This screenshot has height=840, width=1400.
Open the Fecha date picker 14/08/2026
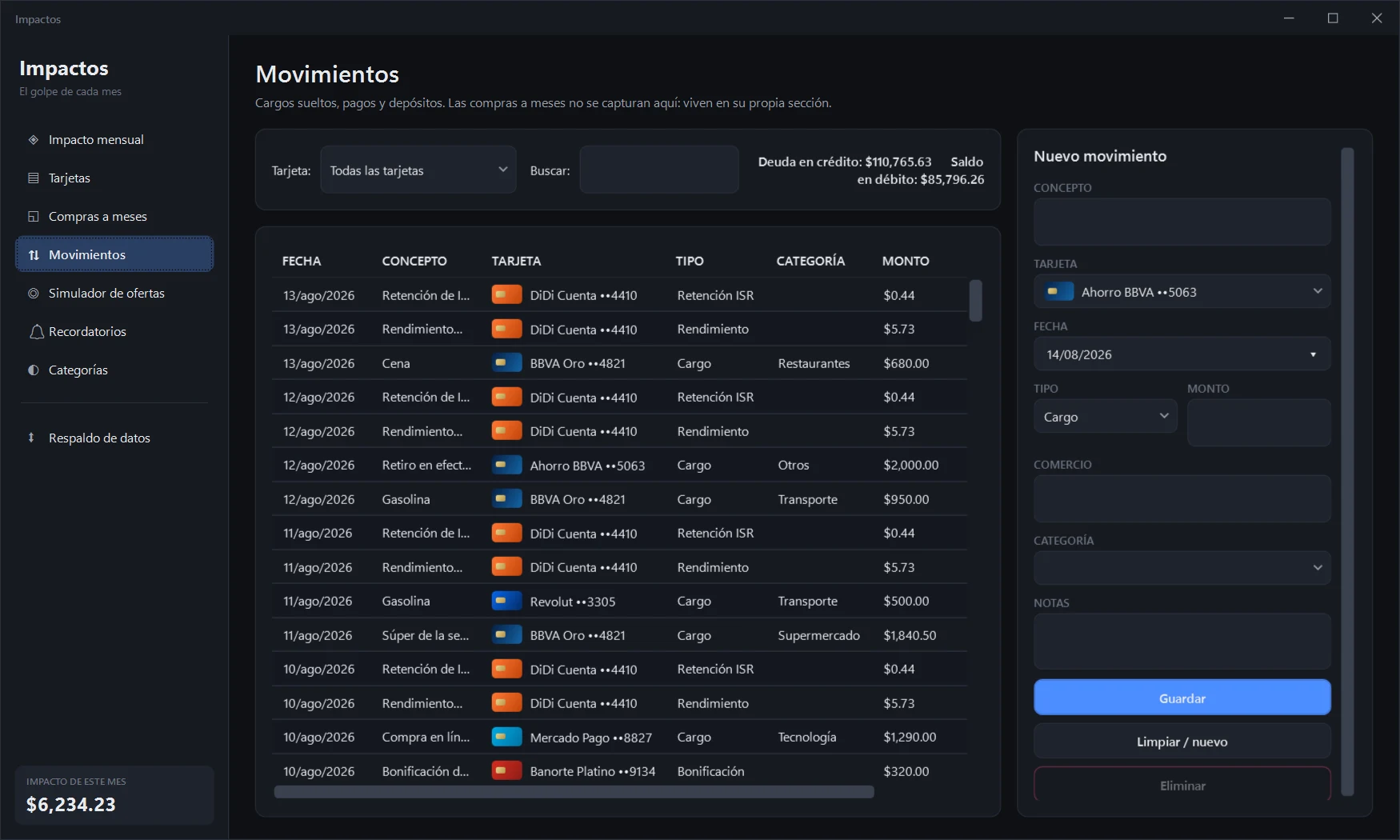point(1182,354)
